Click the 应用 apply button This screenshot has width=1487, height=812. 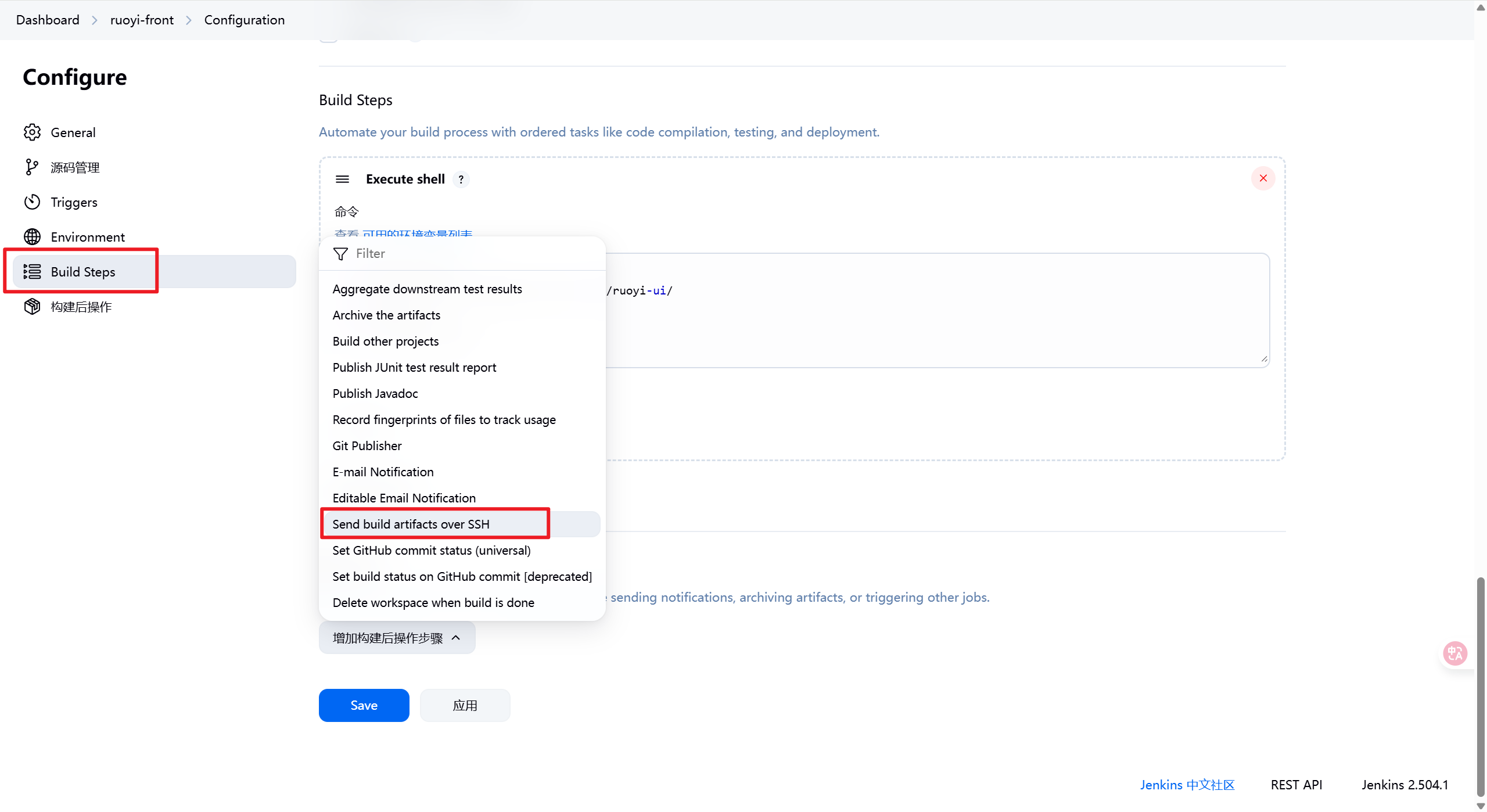point(465,705)
